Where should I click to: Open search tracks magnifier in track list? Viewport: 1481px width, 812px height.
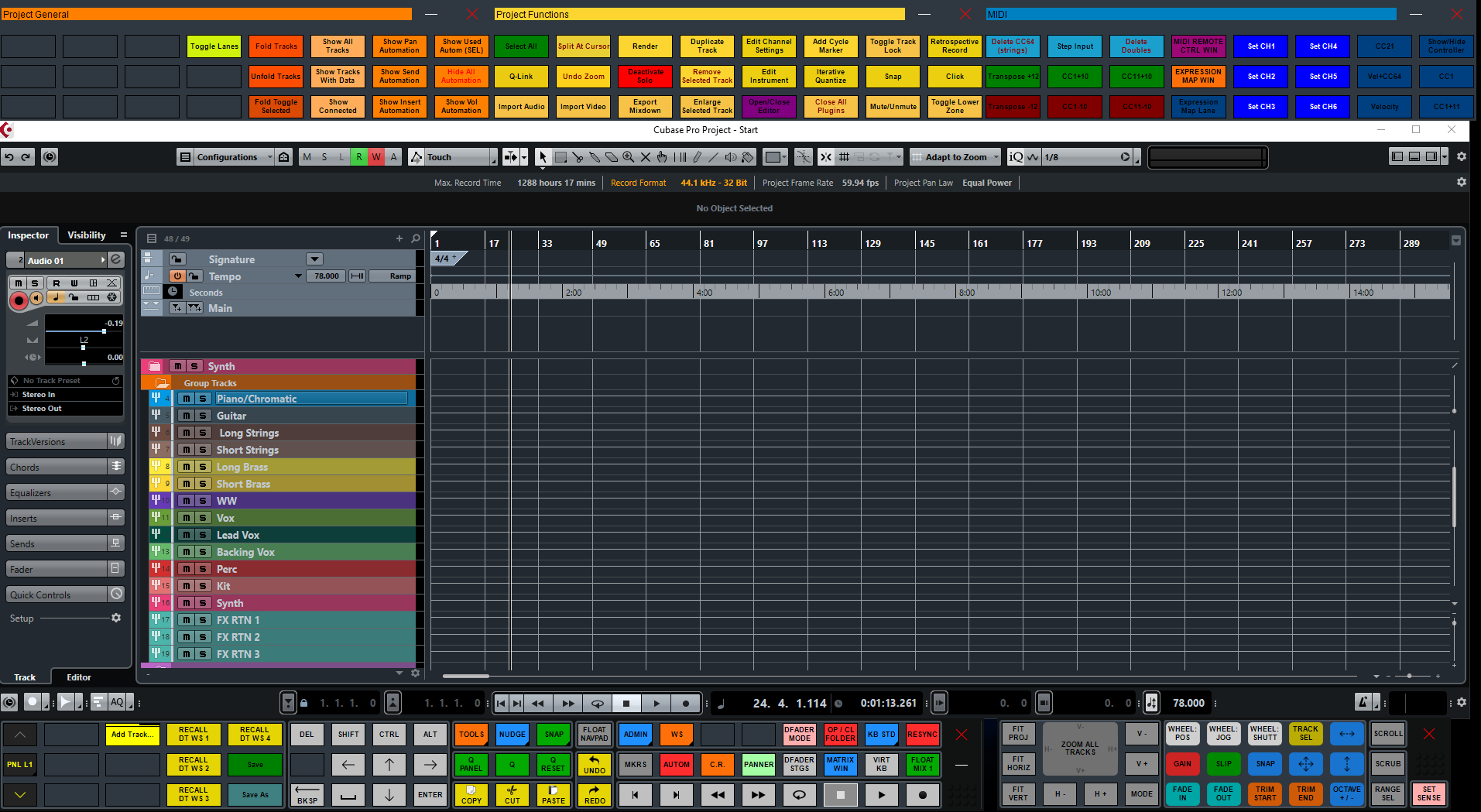coord(416,238)
